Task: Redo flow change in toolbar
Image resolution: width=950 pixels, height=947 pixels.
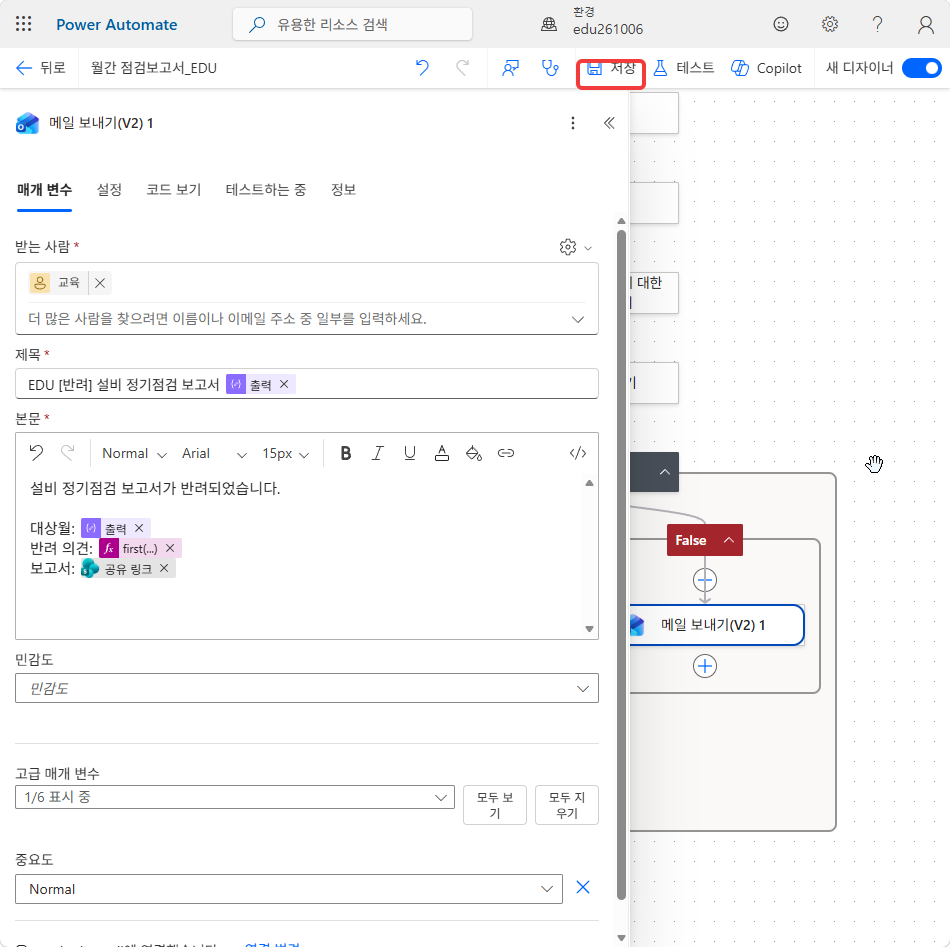Action: tap(463, 67)
